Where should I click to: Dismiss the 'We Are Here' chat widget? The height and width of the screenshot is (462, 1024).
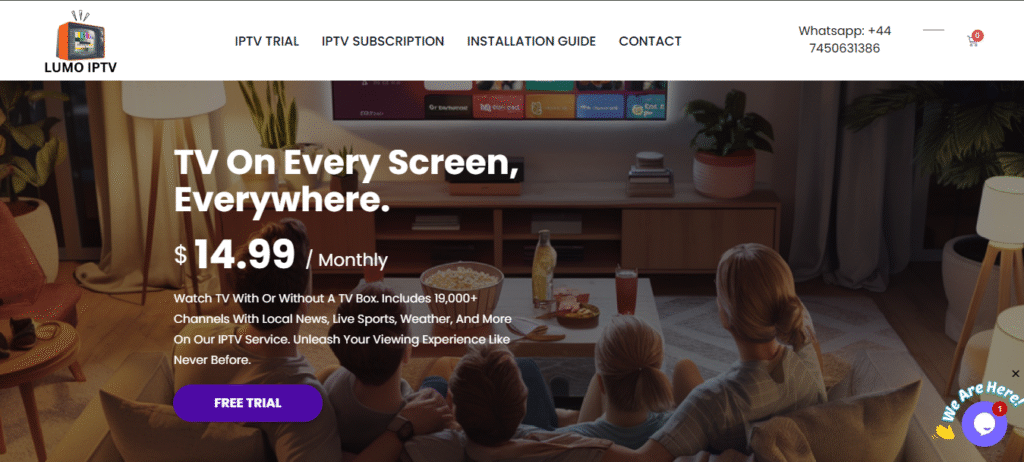pos(1015,374)
